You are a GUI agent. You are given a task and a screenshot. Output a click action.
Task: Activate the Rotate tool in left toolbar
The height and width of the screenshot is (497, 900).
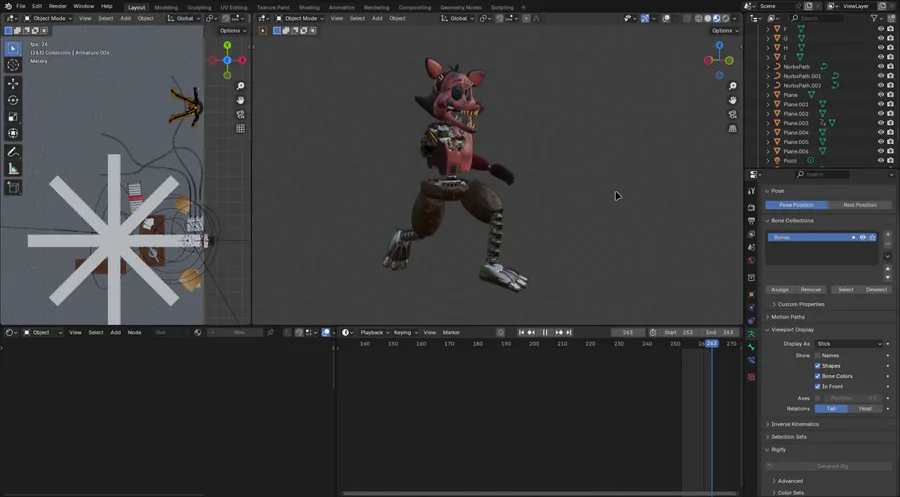click(x=13, y=100)
